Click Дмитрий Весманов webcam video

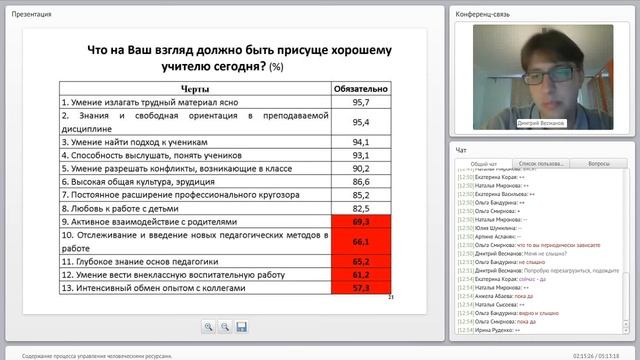pos(543,77)
